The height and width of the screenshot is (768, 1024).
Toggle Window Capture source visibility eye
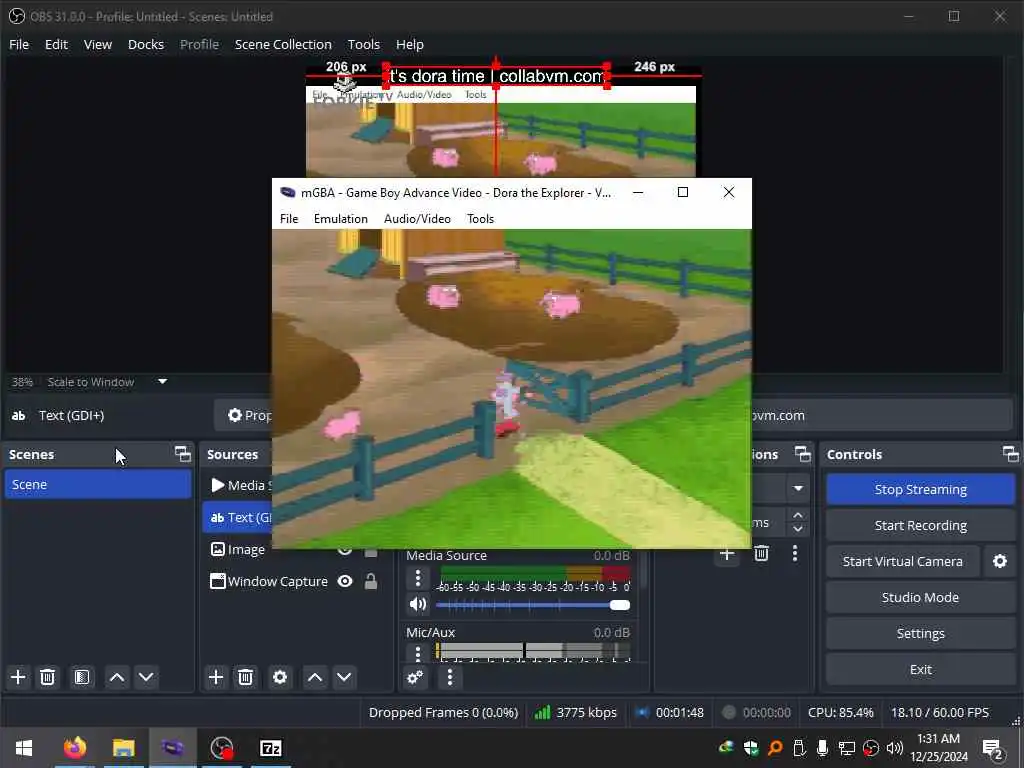[x=345, y=581]
